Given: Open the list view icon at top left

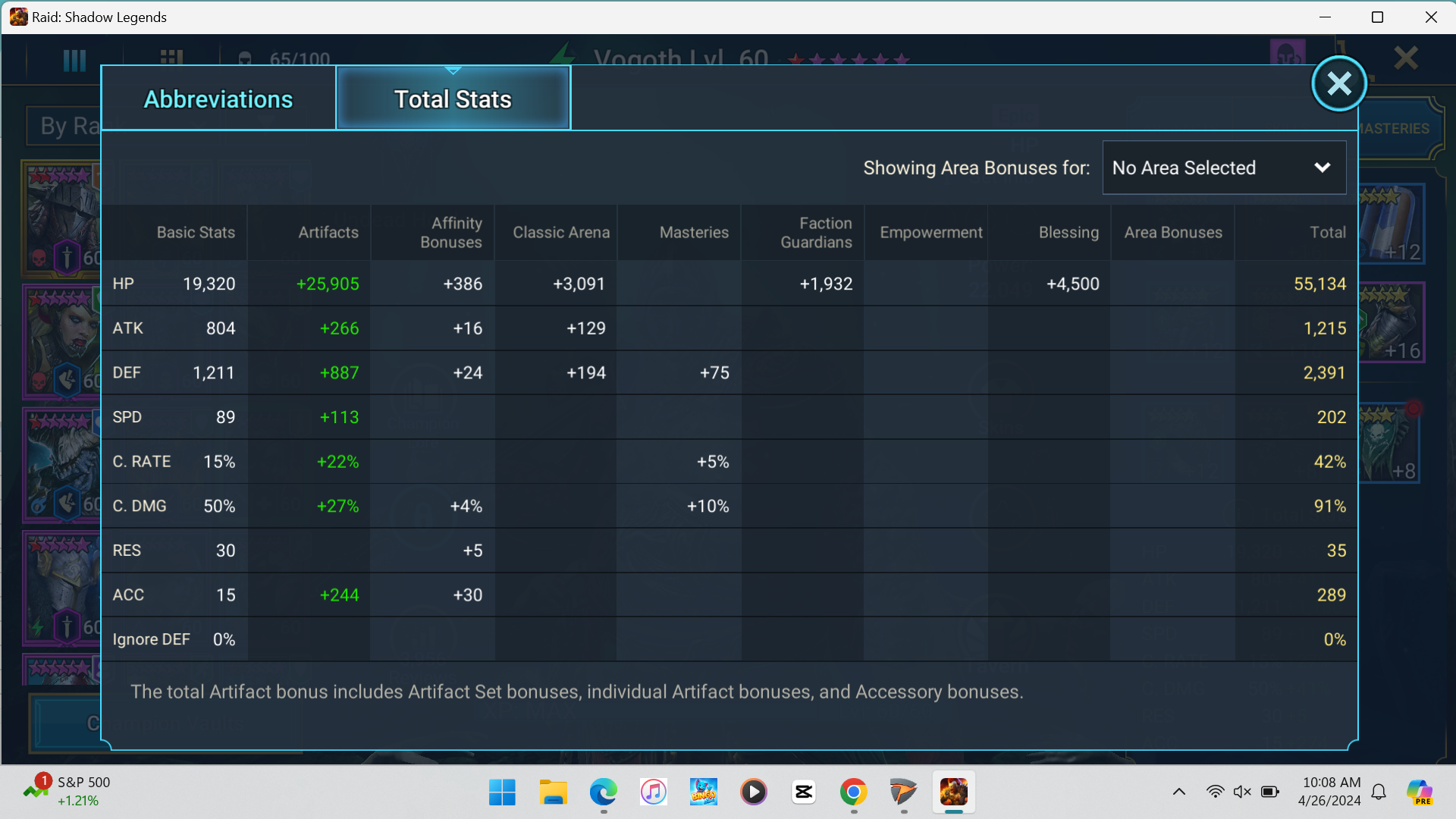Looking at the screenshot, I should click(x=74, y=59).
